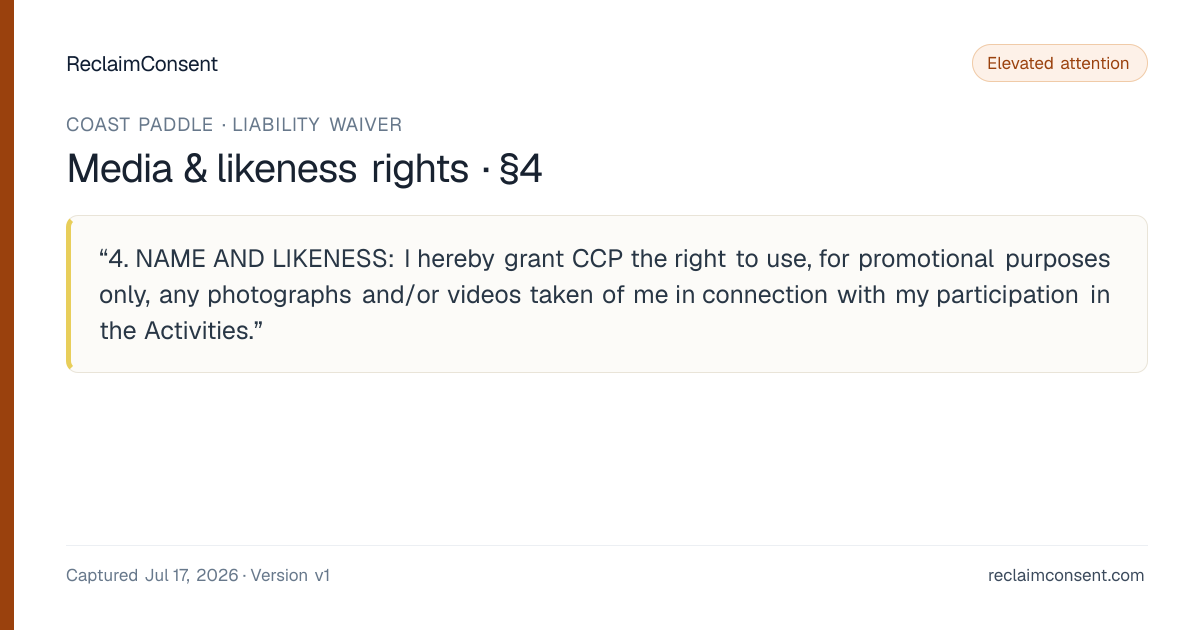Click the word "photographs" in the clause
This screenshot has width=1200, height=630.
pos(279,295)
